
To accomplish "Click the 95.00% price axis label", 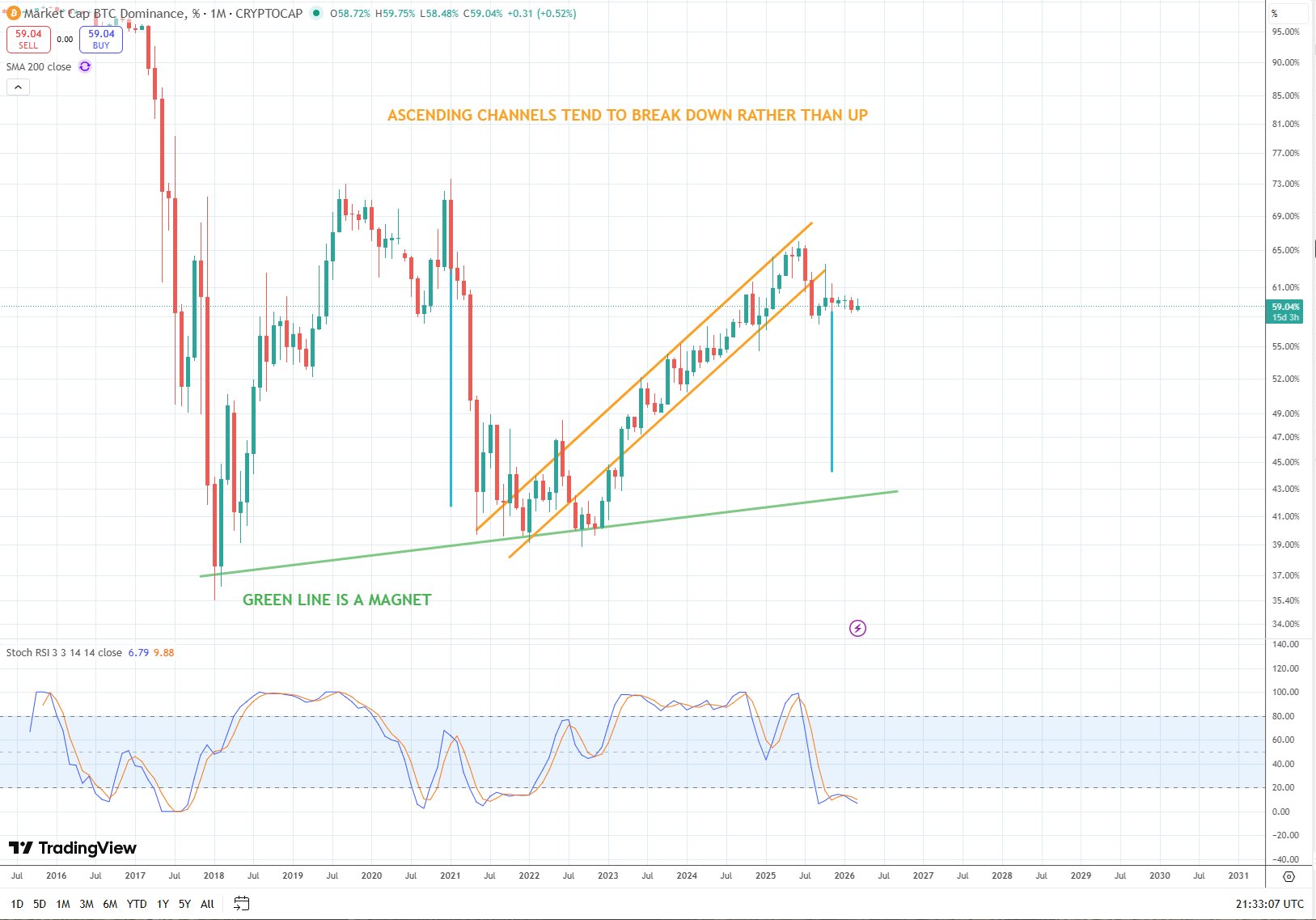I will (1286, 32).
